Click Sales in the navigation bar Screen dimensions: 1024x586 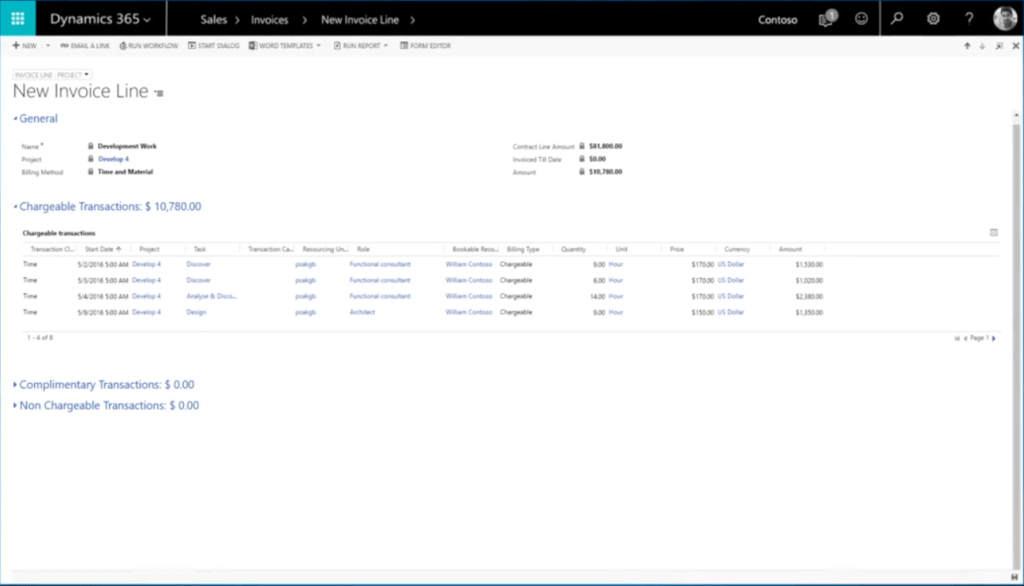[213, 19]
